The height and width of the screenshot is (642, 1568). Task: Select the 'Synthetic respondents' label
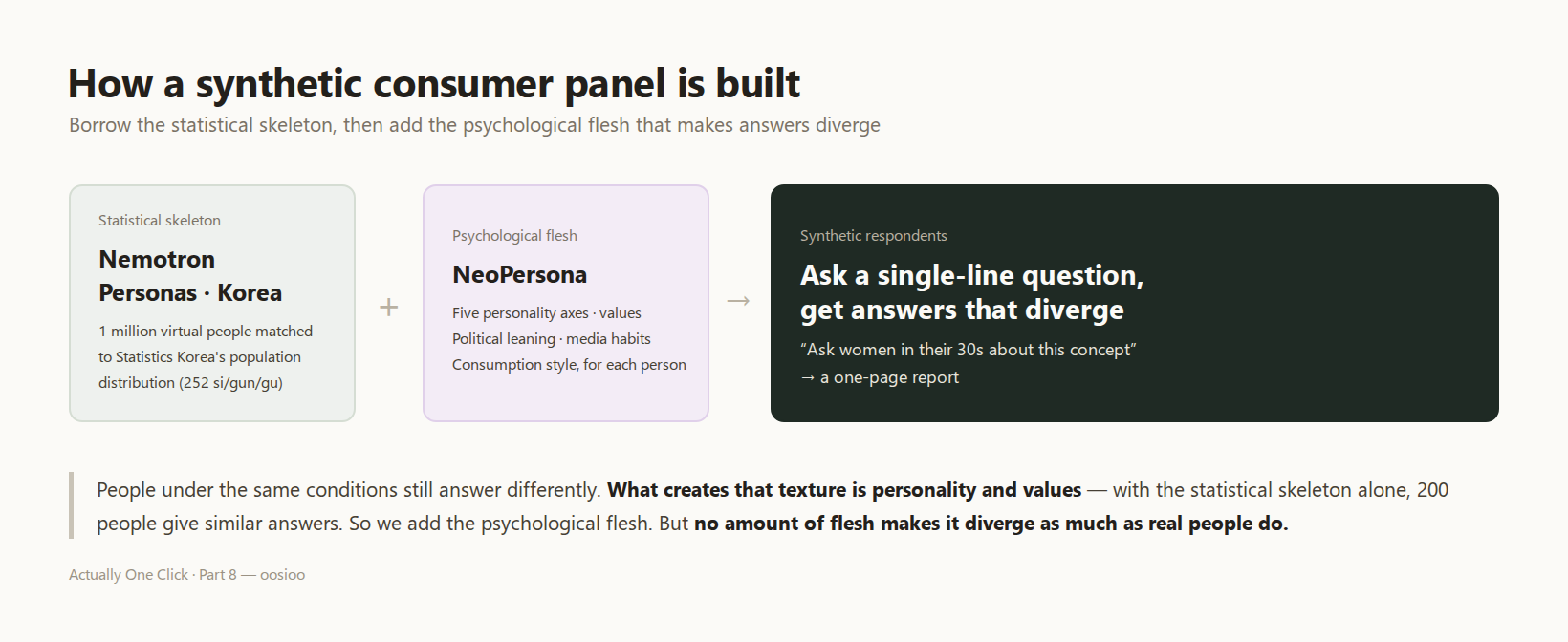874,235
